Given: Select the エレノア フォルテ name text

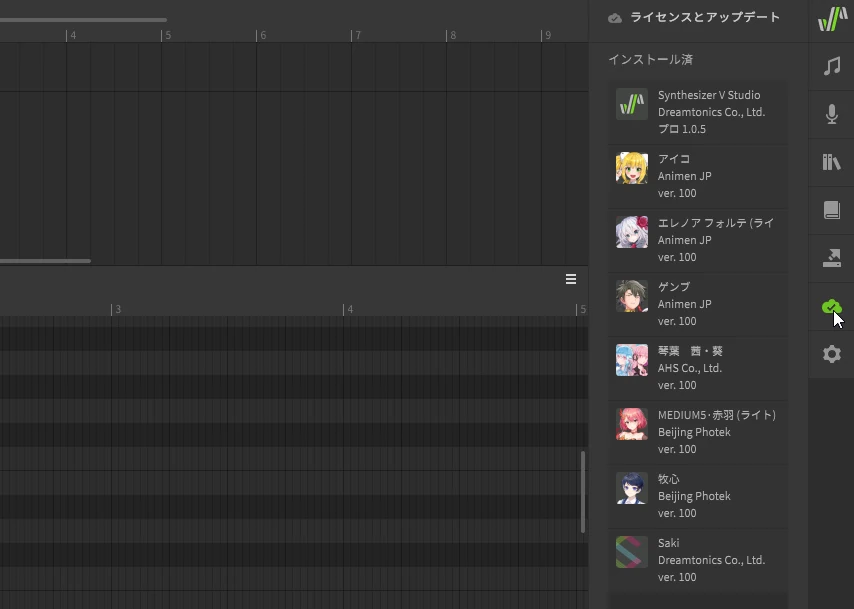Looking at the screenshot, I should [716, 223].
